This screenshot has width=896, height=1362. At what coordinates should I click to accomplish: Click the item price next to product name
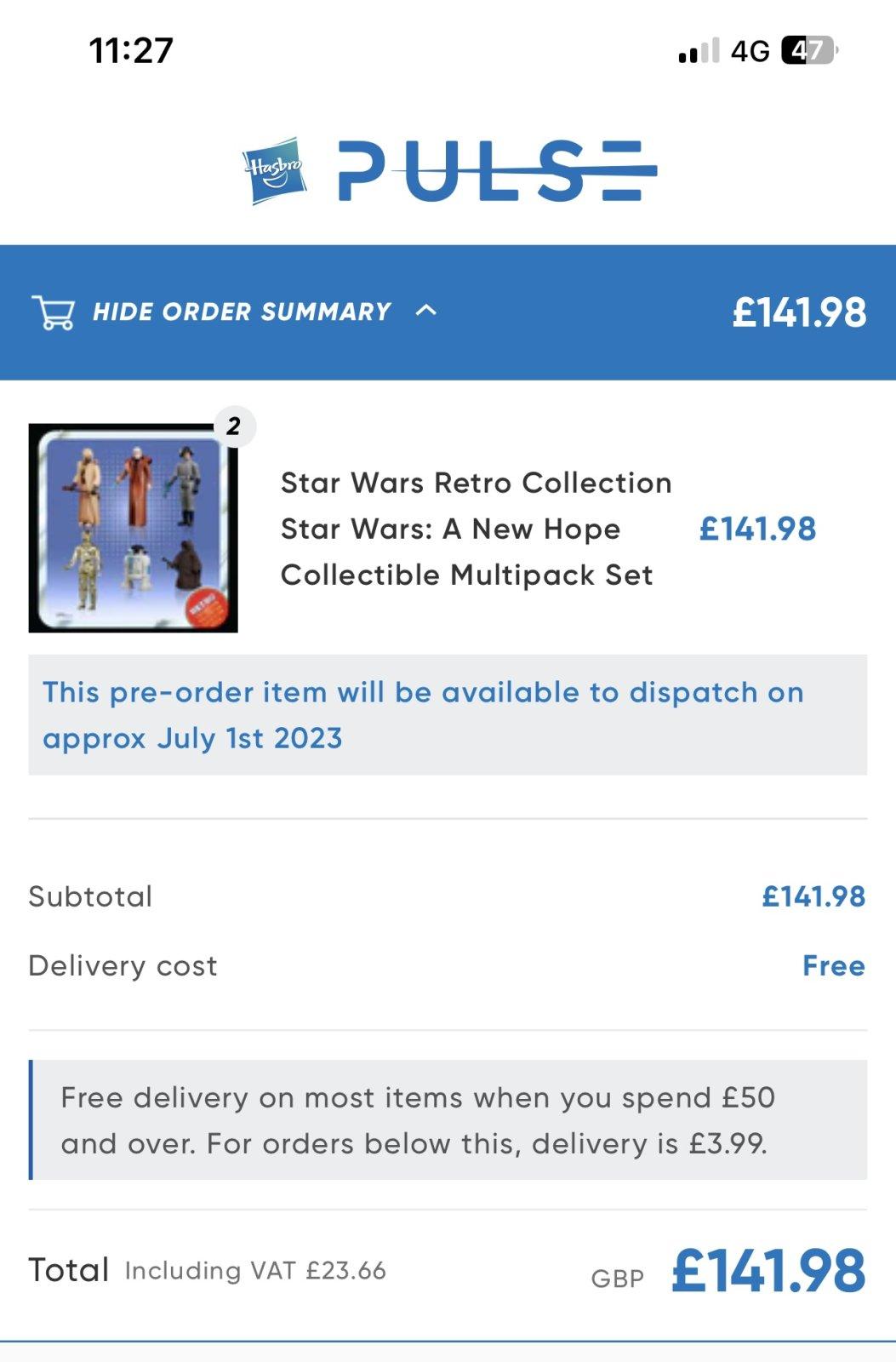pyautogui.click(x=757, y=529)
